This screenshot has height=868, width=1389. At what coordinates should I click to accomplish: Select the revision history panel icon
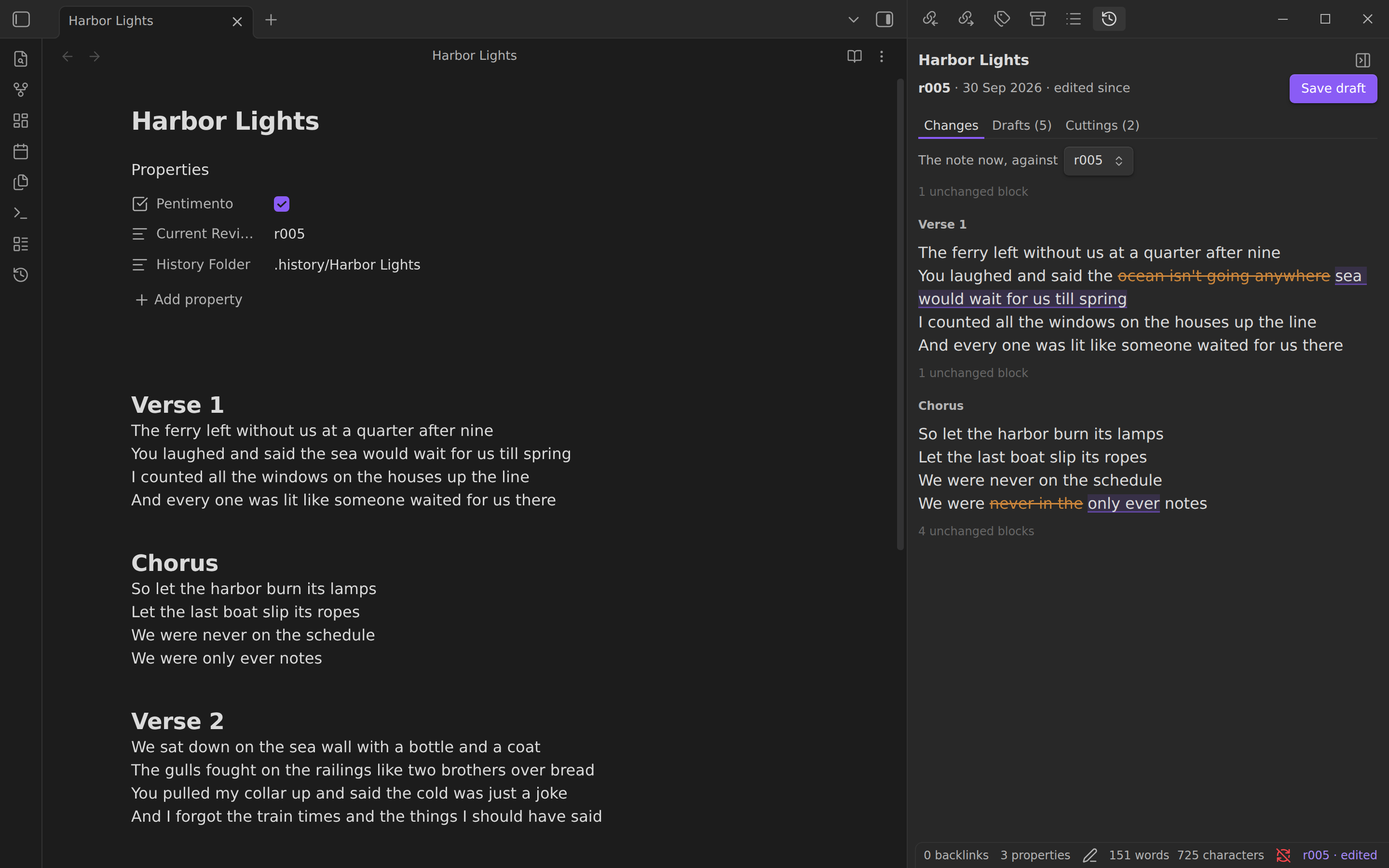tap(1109, 19)
